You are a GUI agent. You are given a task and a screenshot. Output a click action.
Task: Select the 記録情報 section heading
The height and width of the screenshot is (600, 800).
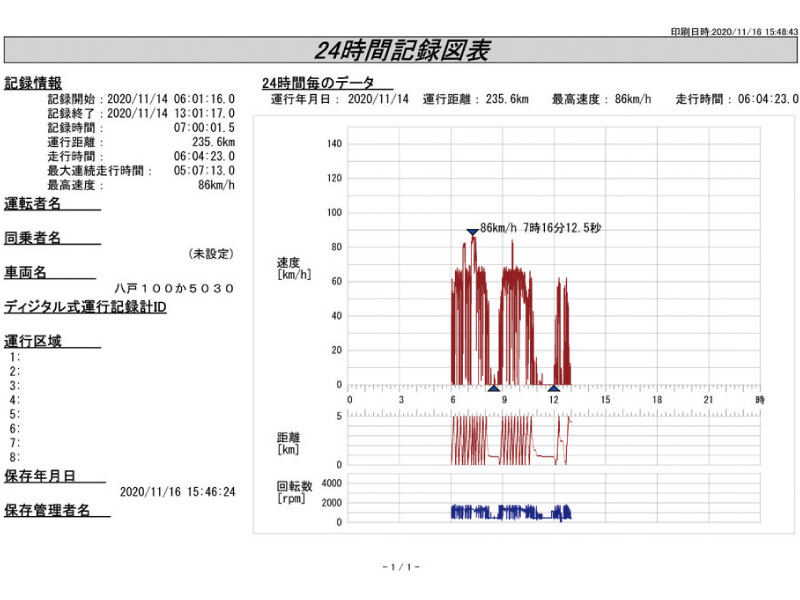(x=33, y=83)
